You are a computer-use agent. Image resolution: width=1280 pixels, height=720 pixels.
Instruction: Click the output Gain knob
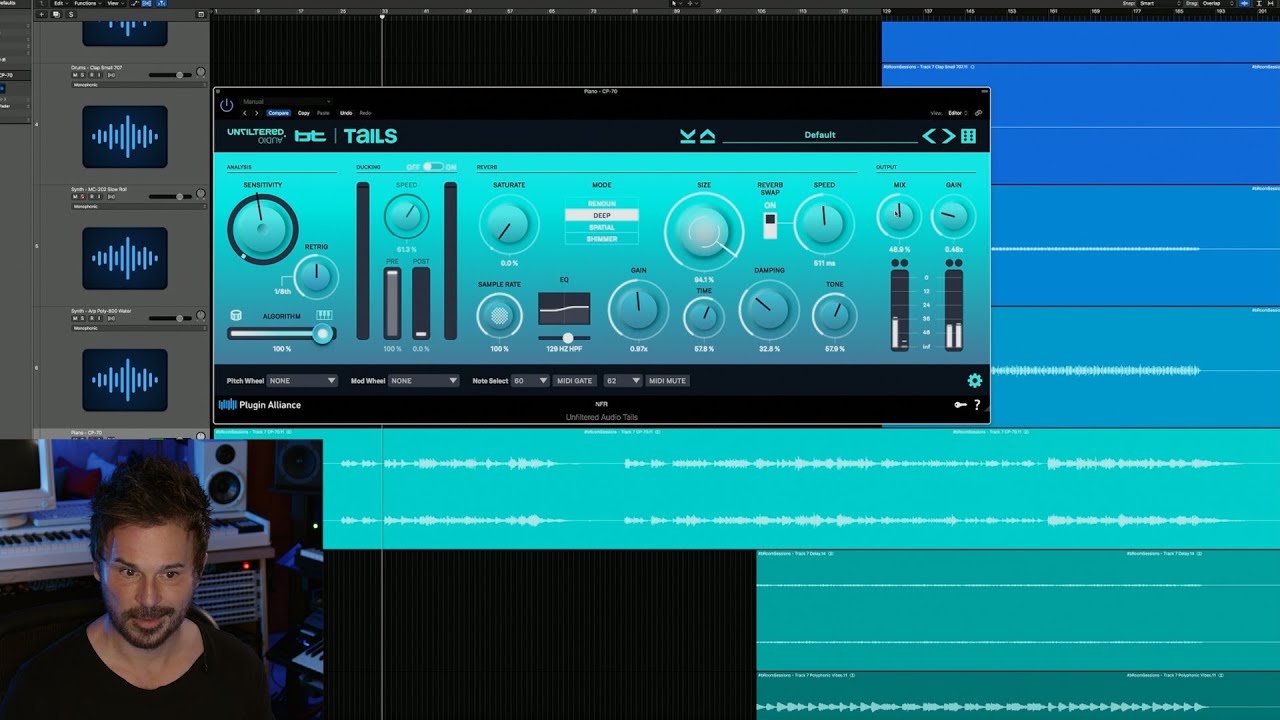[x=953, y=216]
